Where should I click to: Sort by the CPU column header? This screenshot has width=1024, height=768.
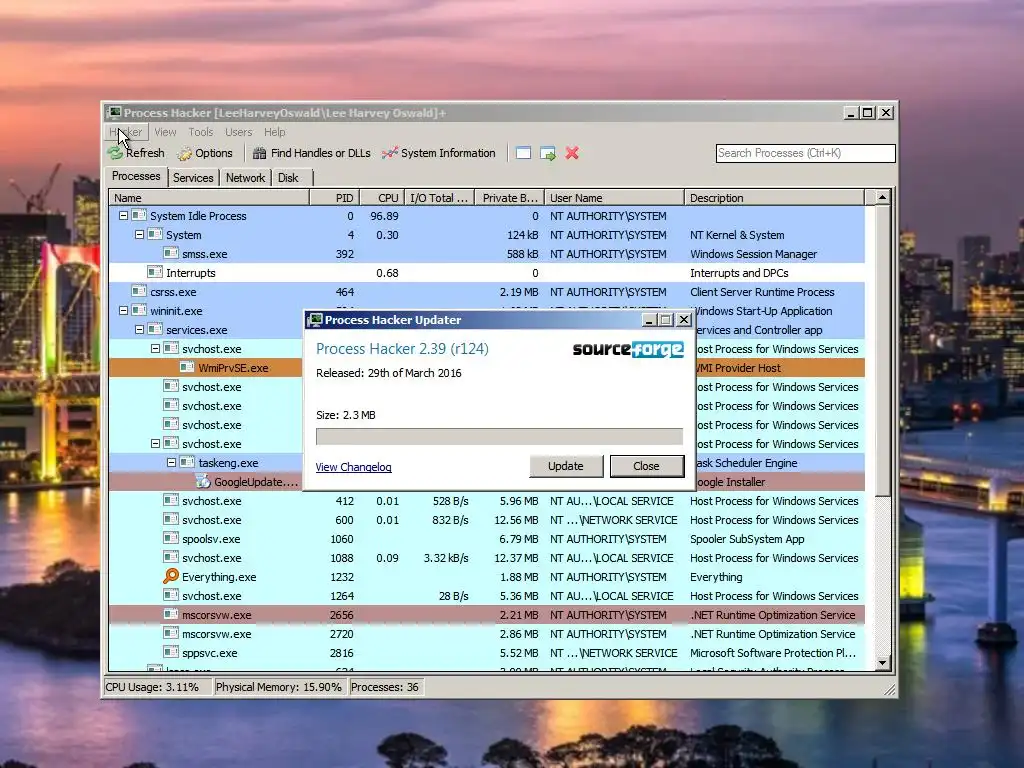tap(381, 198)
